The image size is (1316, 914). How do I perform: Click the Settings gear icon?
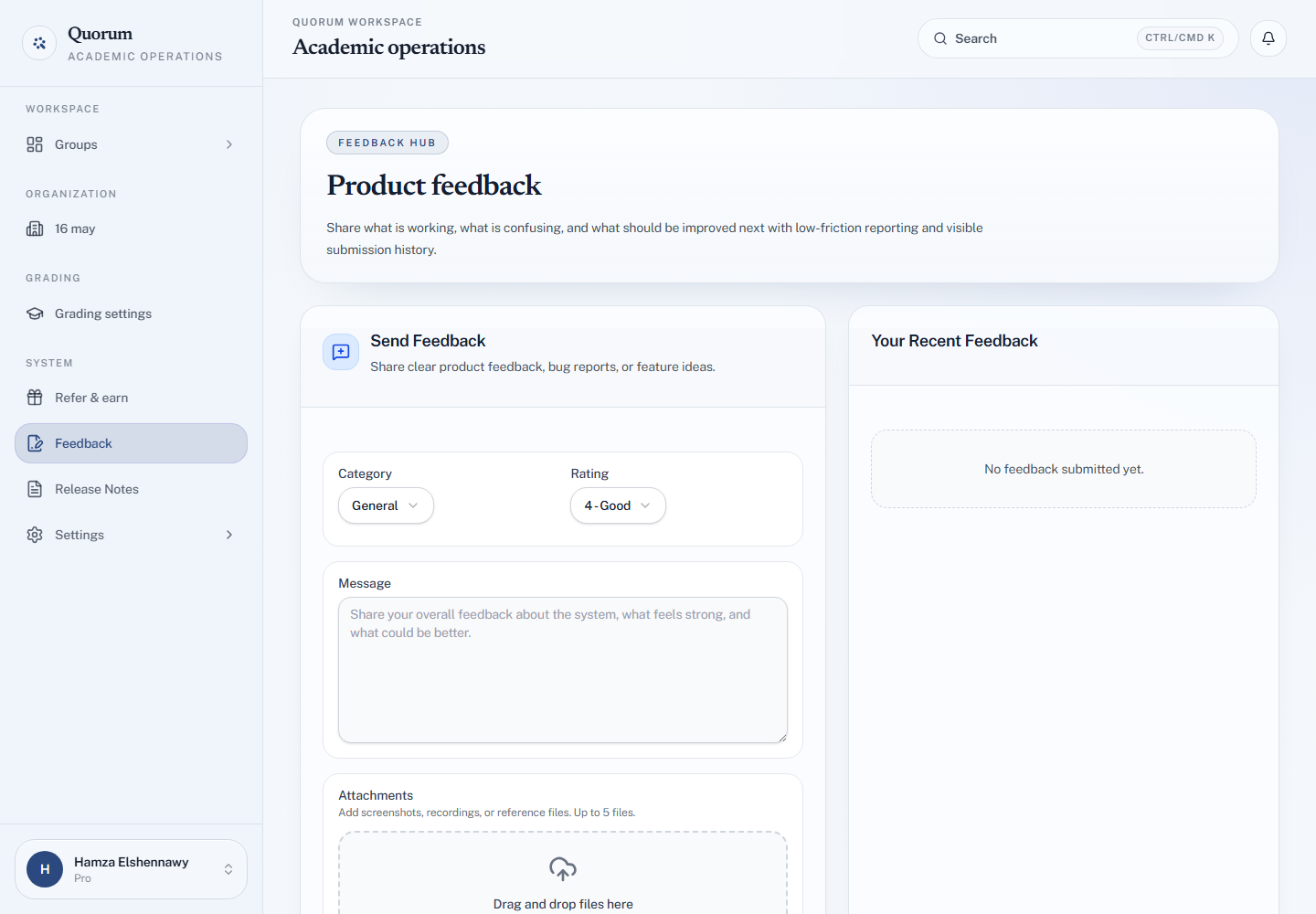[35, 535]
